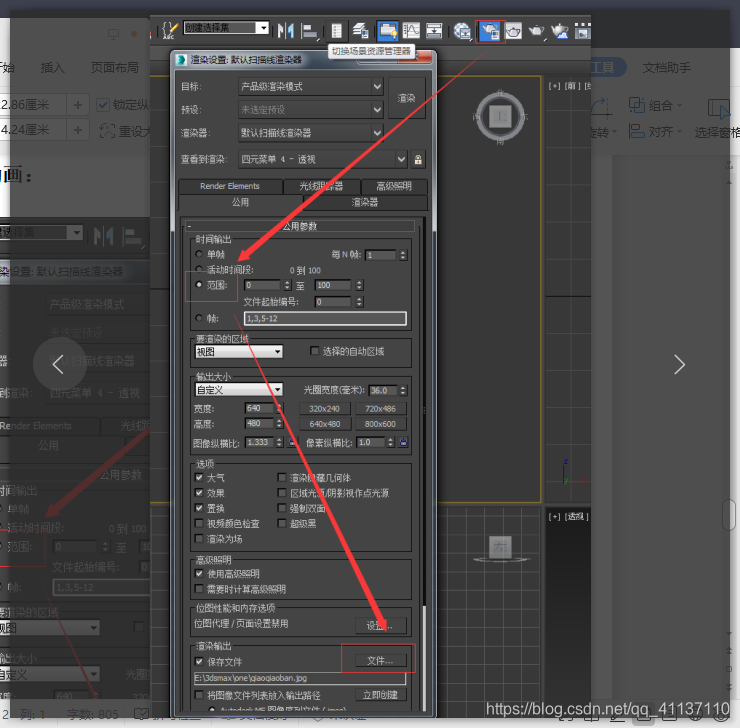Open the 自定义 output size dropdown
Image resolution: width=740 pixels, height=728 pixels.
coord(239,390)
